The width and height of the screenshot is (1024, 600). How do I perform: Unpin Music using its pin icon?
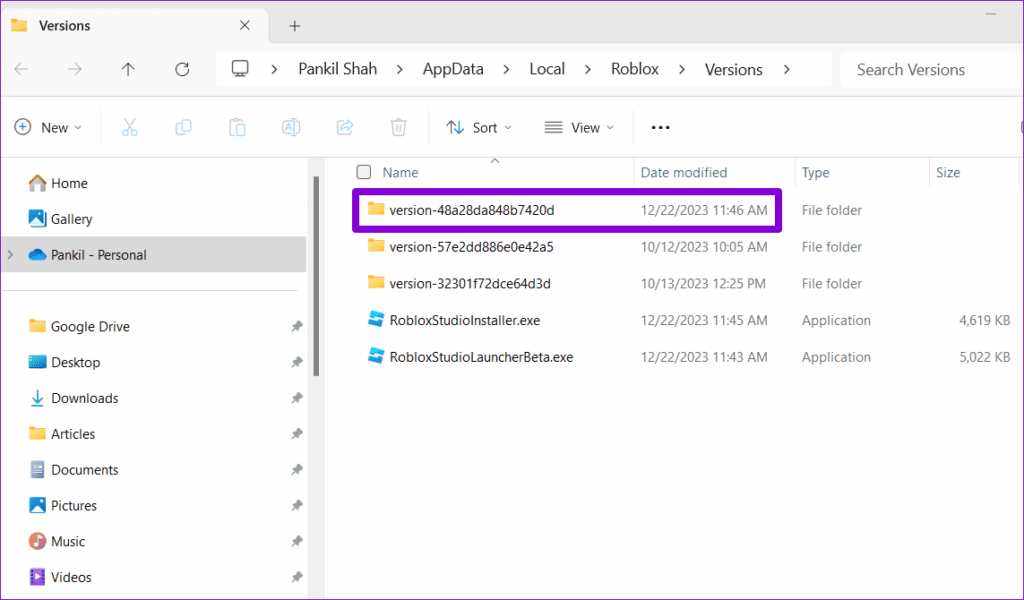pos(296,541)
